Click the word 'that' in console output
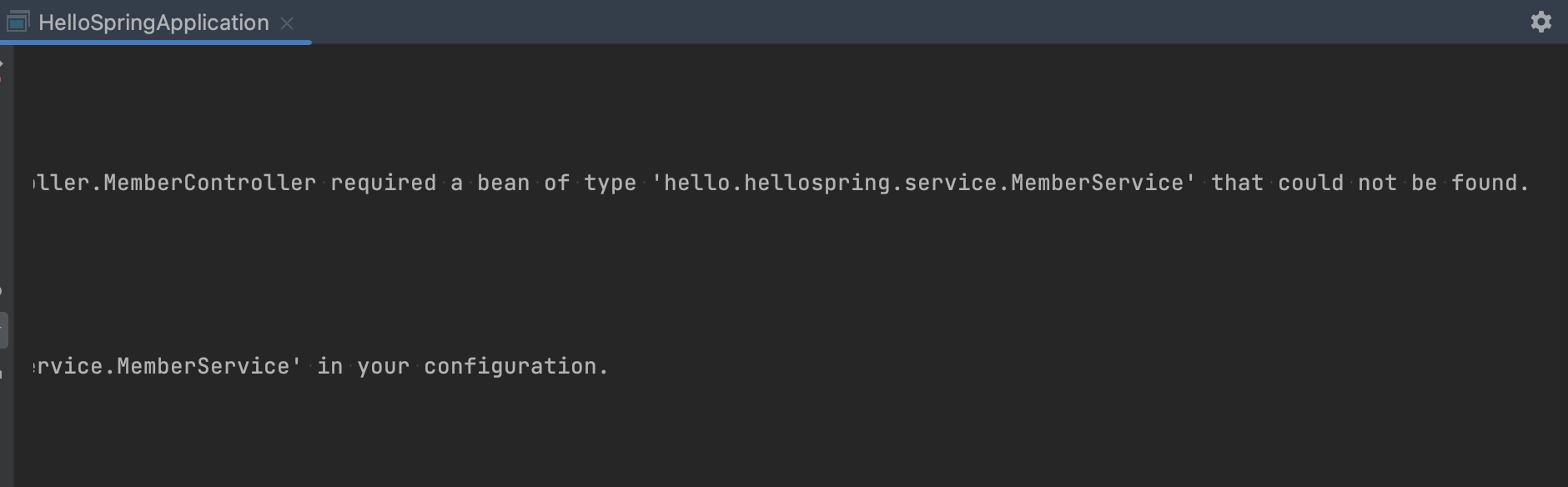 click(1237, 183)
